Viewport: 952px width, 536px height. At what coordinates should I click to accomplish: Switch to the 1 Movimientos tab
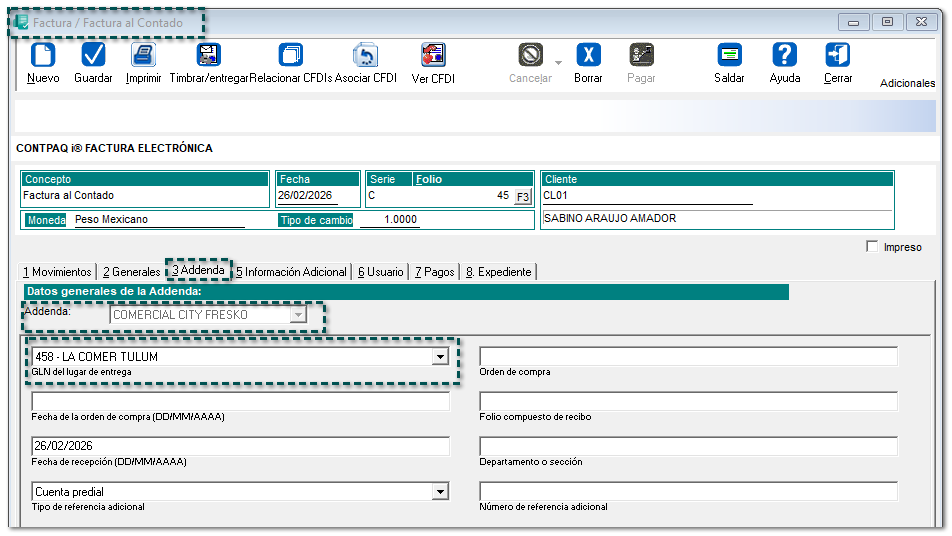[x=57, y=272]
